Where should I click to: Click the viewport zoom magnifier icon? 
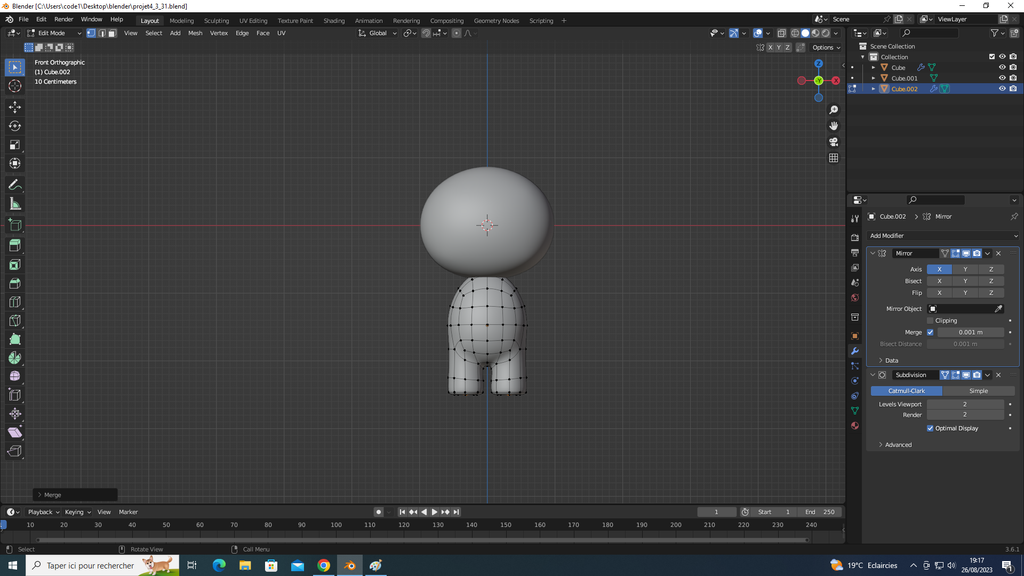click(x=834, y=109)
